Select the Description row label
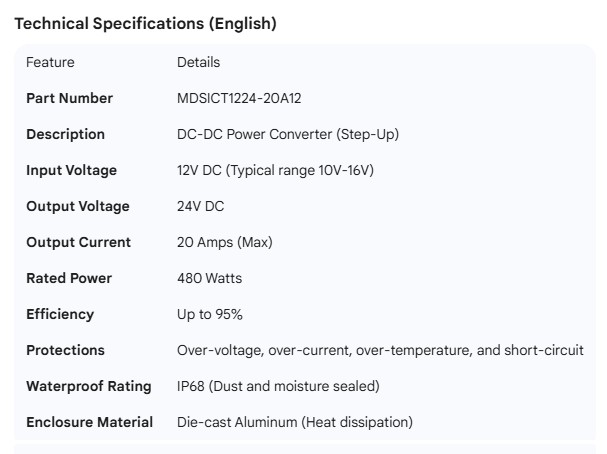 coord(65,134)
